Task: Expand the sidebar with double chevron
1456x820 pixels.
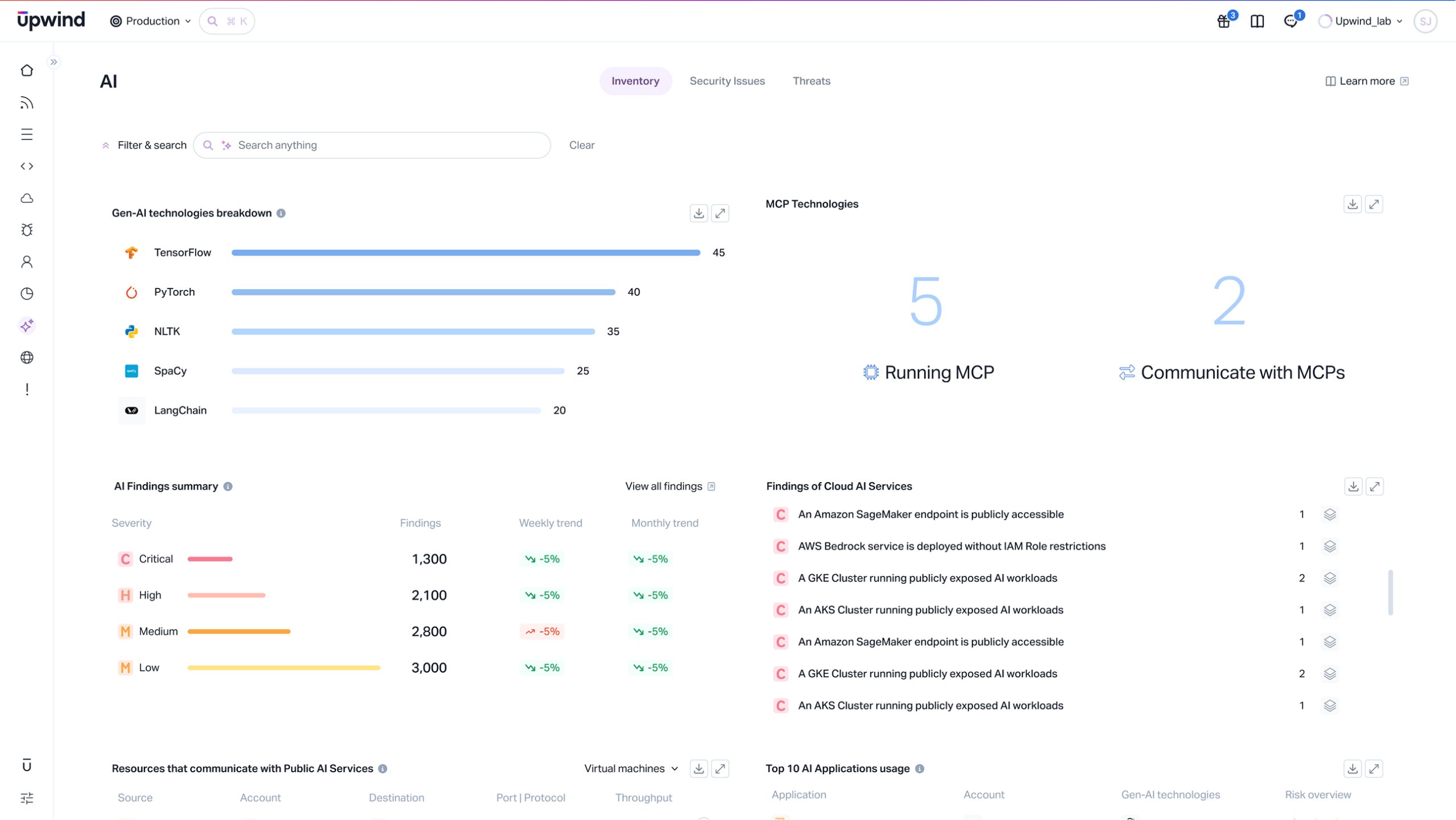Action: [x=53, y=62]
